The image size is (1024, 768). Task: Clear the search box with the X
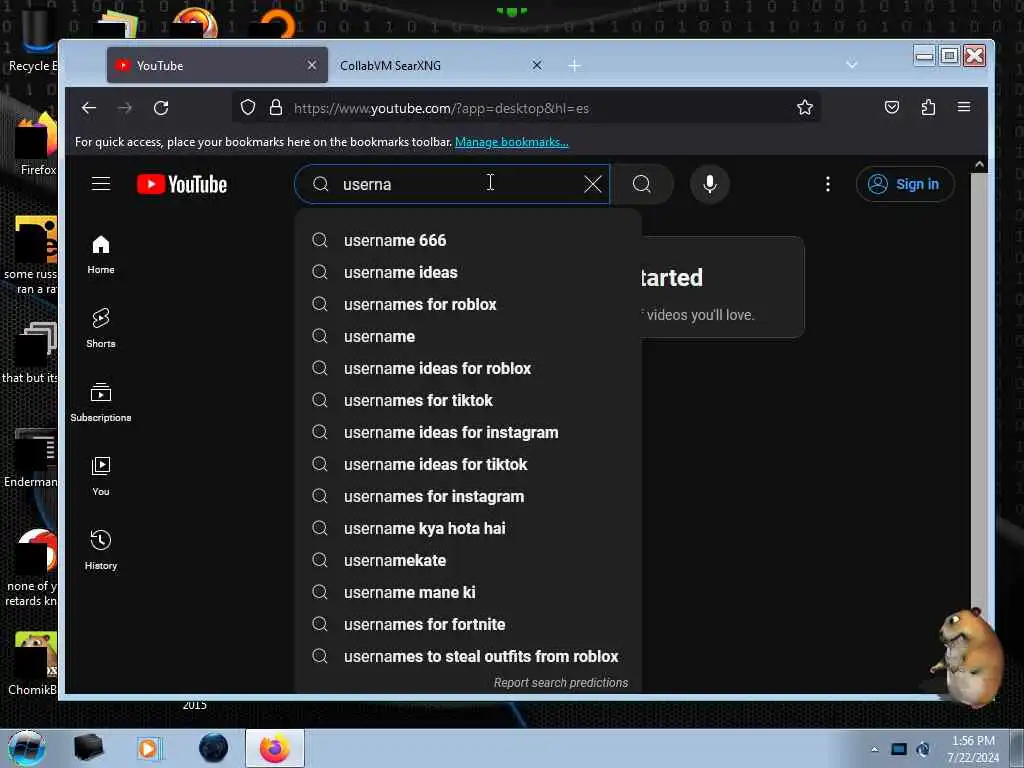coord(592,184)
